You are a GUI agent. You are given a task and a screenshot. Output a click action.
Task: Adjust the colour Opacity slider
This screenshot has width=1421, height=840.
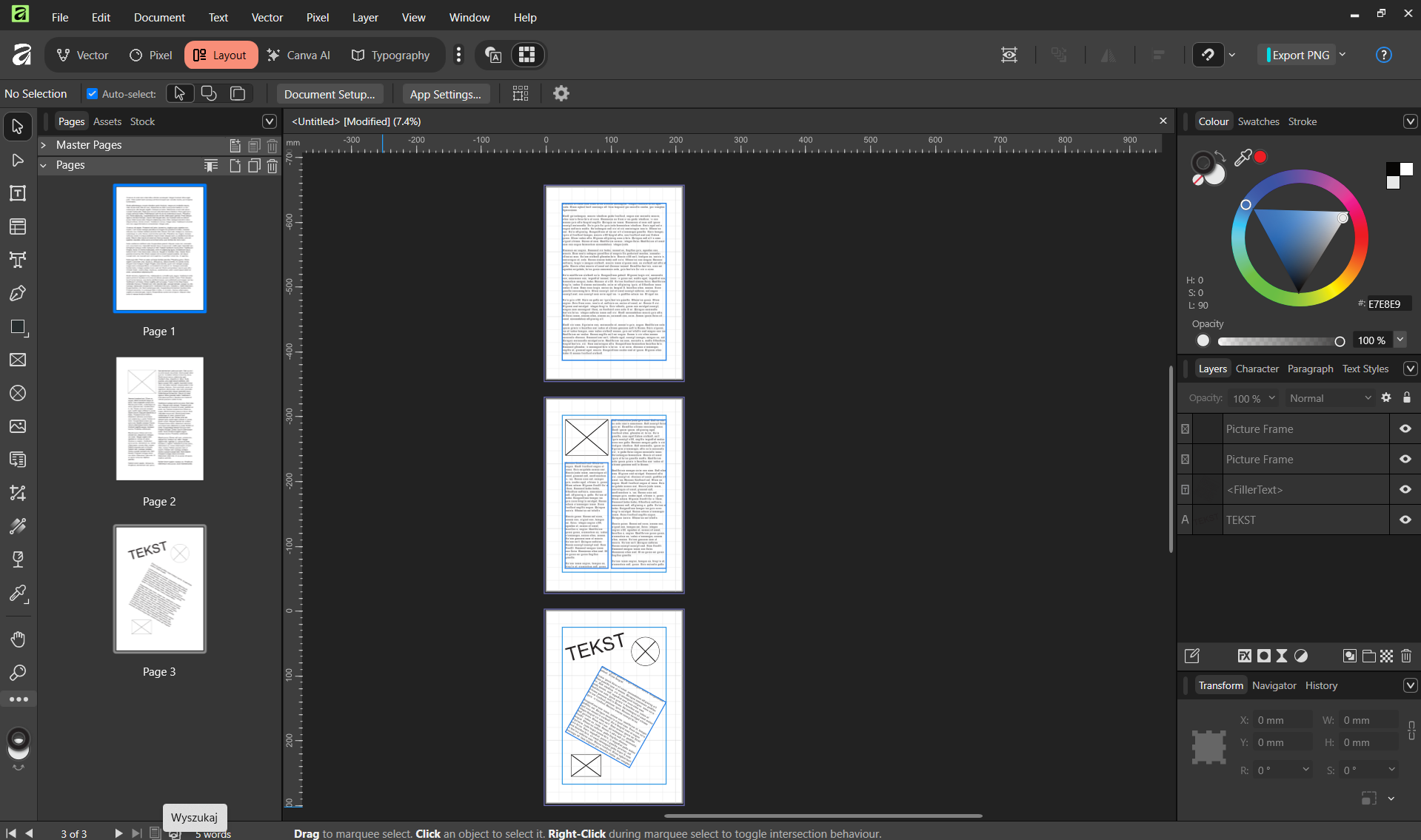tap(1278, 341)
